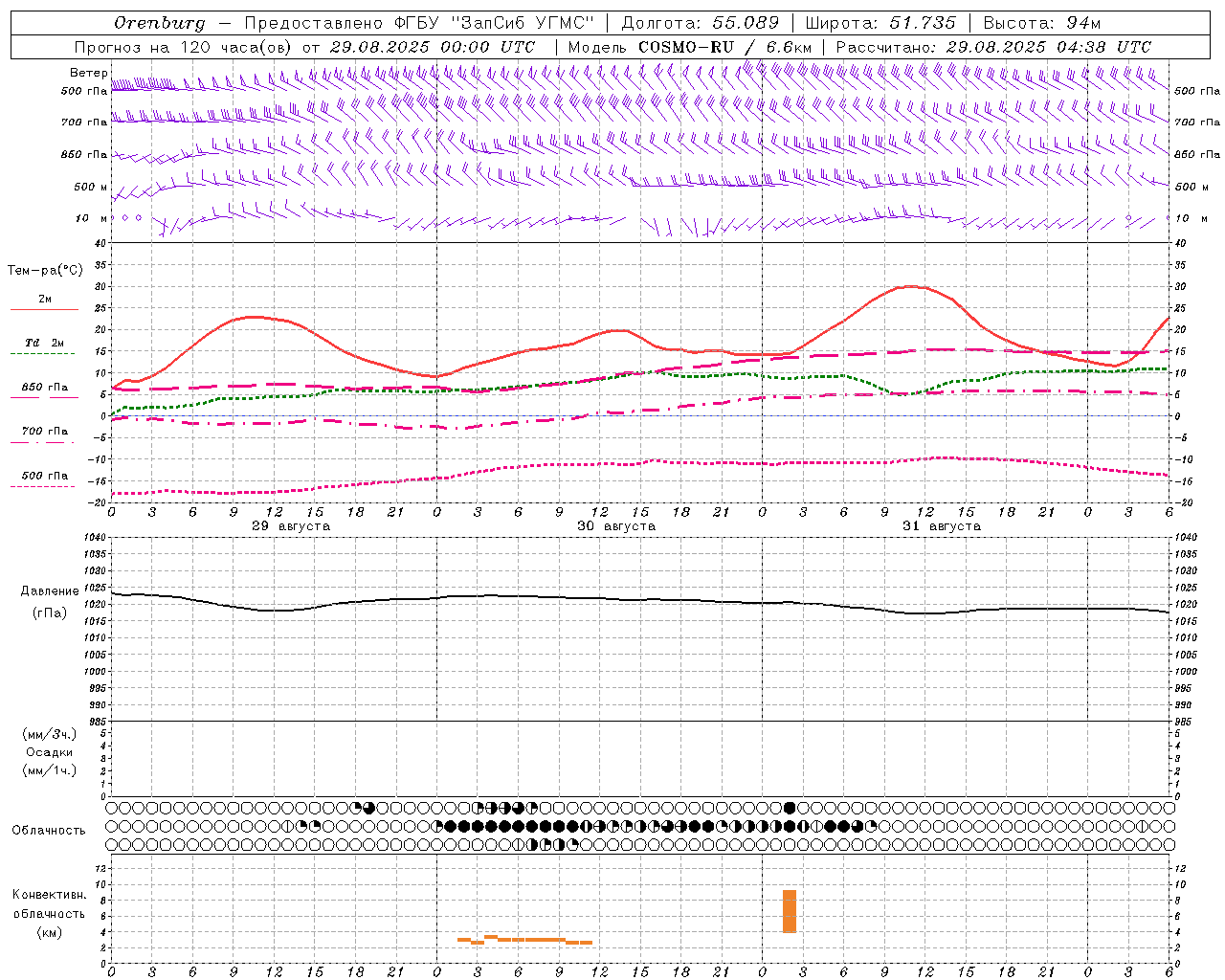Click the (мм/1ч.) precipitation unit

pyautogui.click(x=50, y=770)
